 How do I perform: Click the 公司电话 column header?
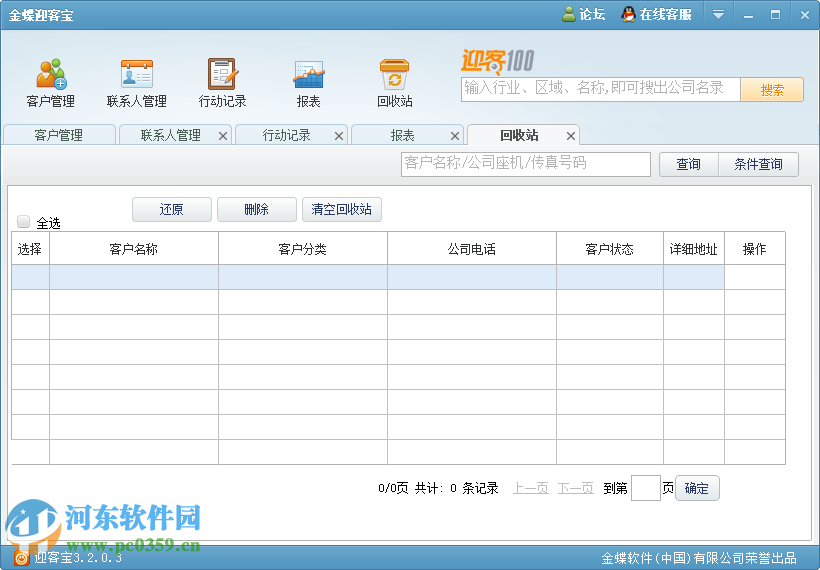pos(472,248)
